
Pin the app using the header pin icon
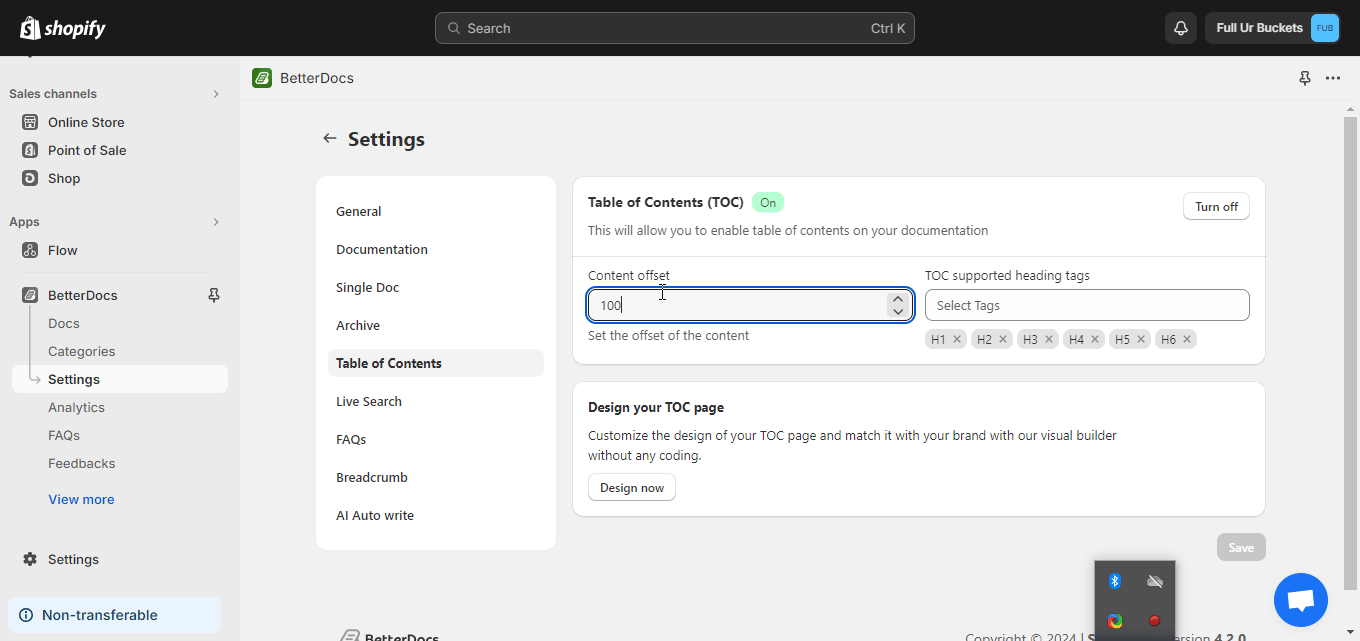pyautogui.click(x=1304, y=77)
